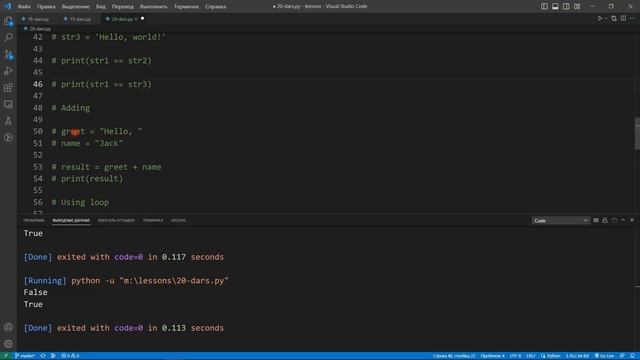Open the Code output channel dropdown

click(560, 220)
